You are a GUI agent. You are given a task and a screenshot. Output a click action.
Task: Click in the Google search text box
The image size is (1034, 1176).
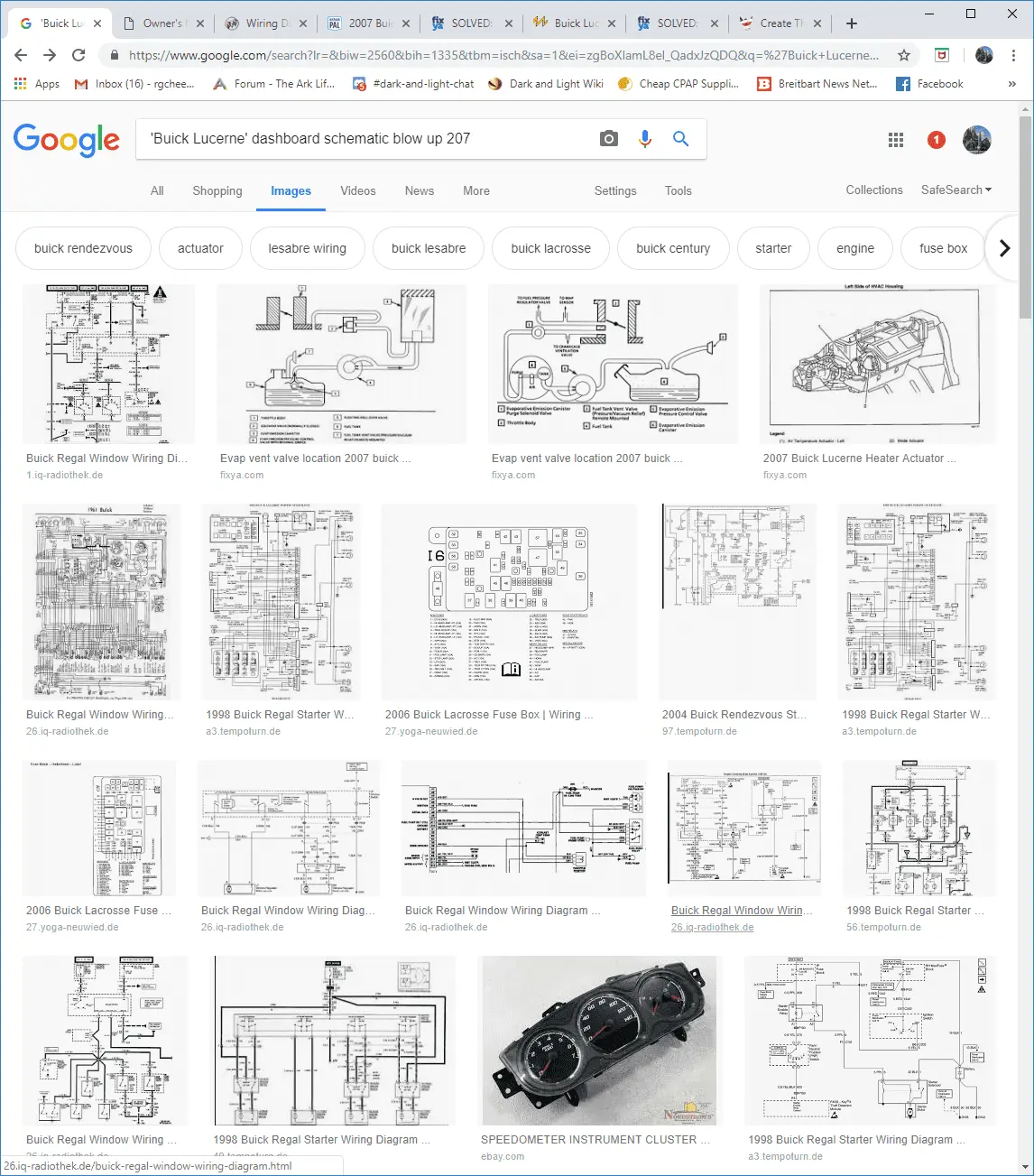361,139
